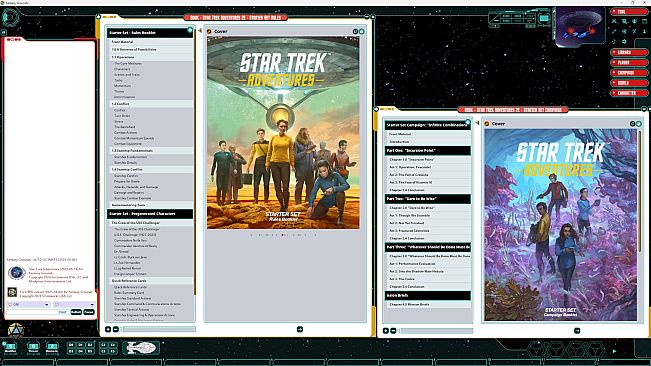This screenshot has height=366, width=651.
Task: Click the Cover link icon in campaign book
Action: click(487, 124)
